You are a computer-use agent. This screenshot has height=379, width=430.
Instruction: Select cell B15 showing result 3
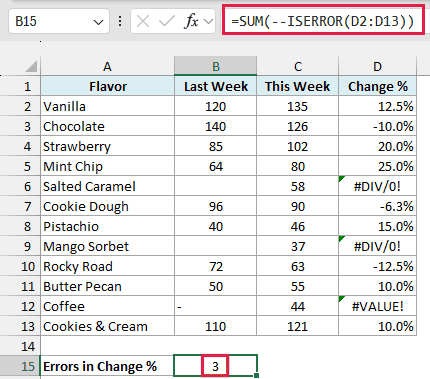tap(215, 366)
